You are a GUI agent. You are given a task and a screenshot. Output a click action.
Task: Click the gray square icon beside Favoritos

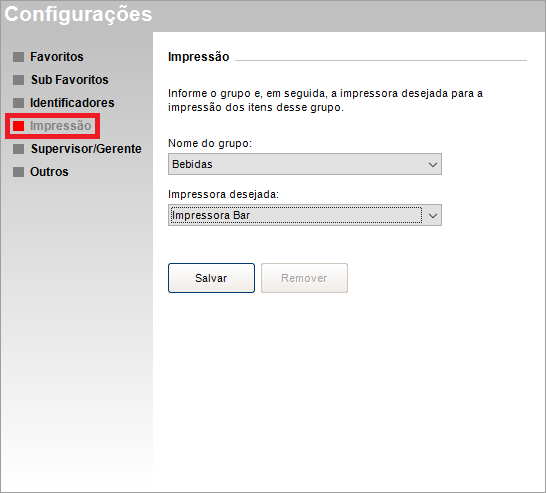[x=18, y=57]
